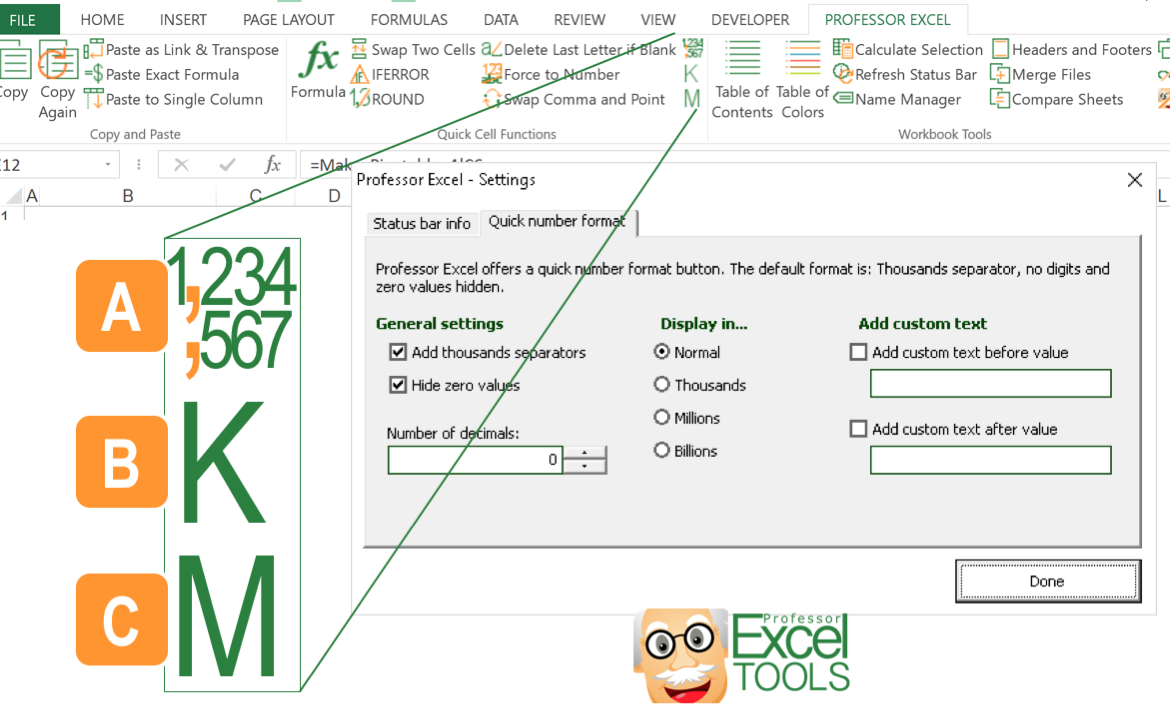The width and height of the screenshot is (1170, 718).
Task: Enable Add custom text before value
Action: click(x=859, y=352)
